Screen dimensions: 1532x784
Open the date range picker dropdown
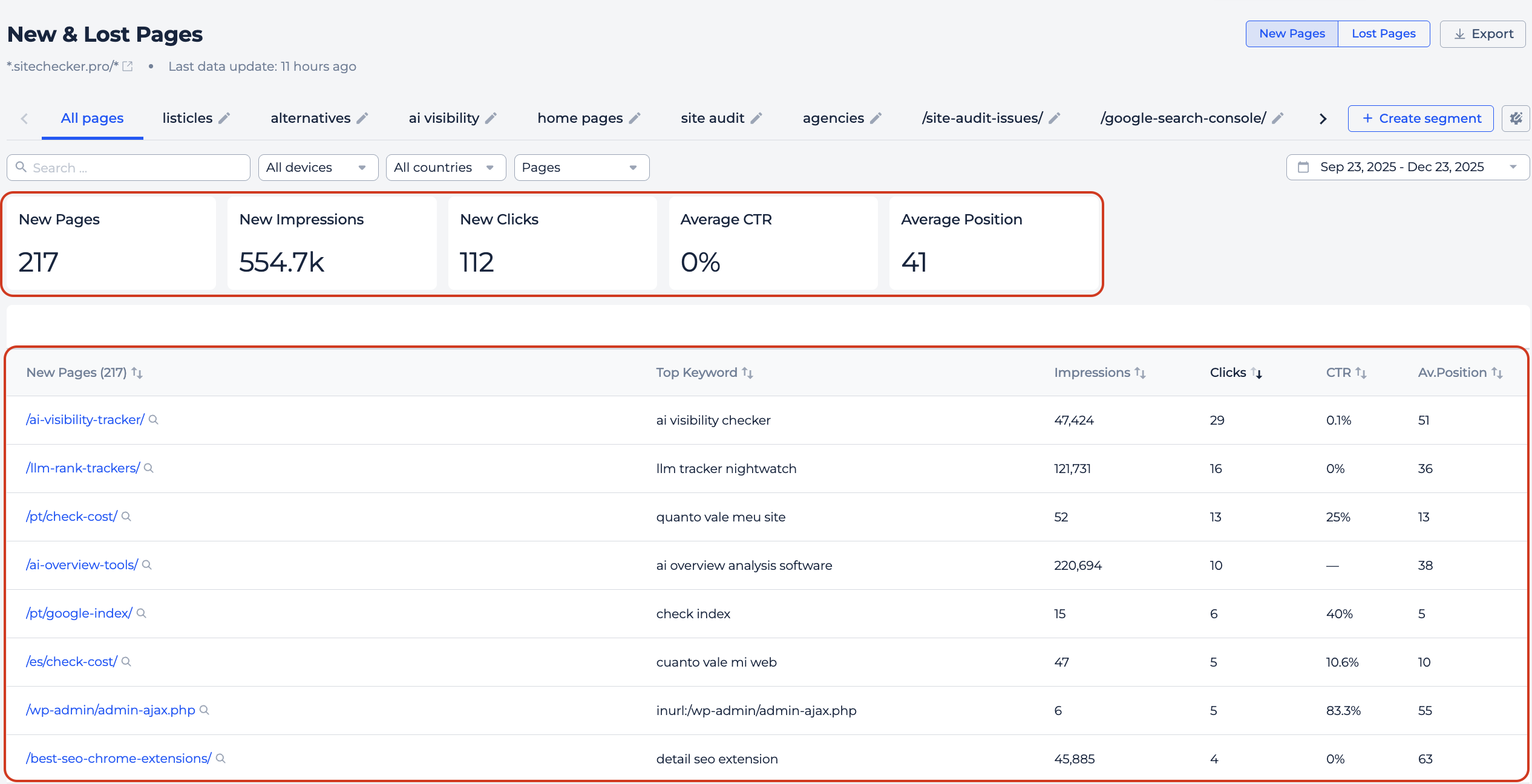click(1407, 167)
